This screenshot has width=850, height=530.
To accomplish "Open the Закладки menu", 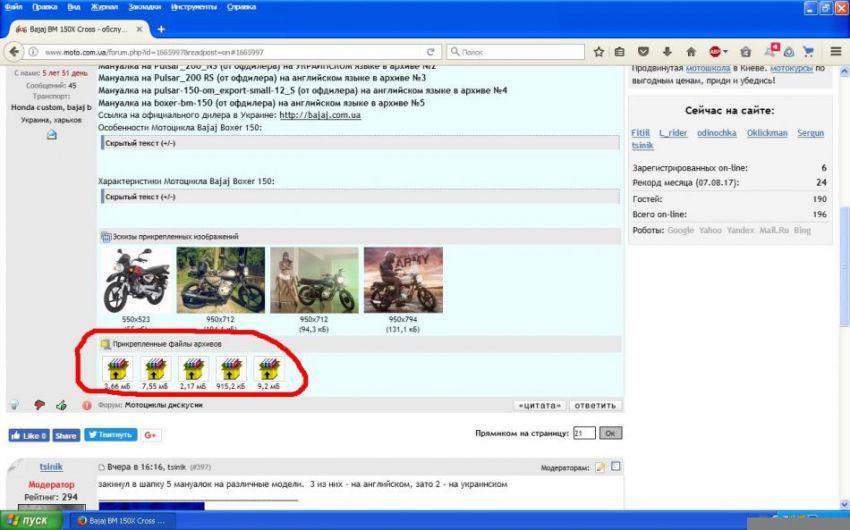I will click(x=145, y=7).
